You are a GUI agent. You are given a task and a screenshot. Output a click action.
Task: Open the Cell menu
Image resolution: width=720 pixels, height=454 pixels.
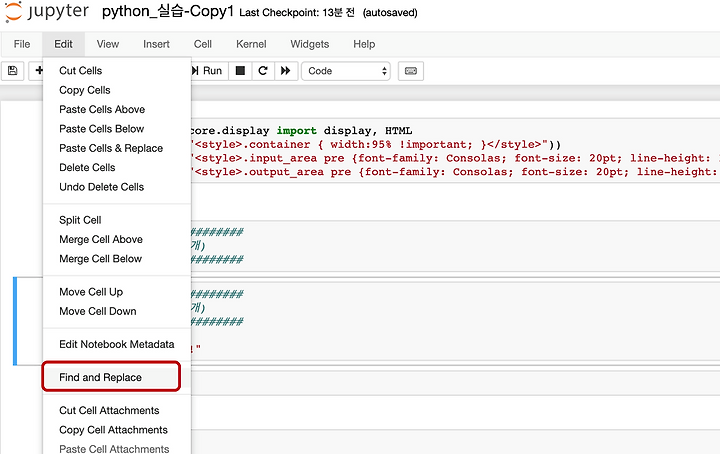point(202,44)
